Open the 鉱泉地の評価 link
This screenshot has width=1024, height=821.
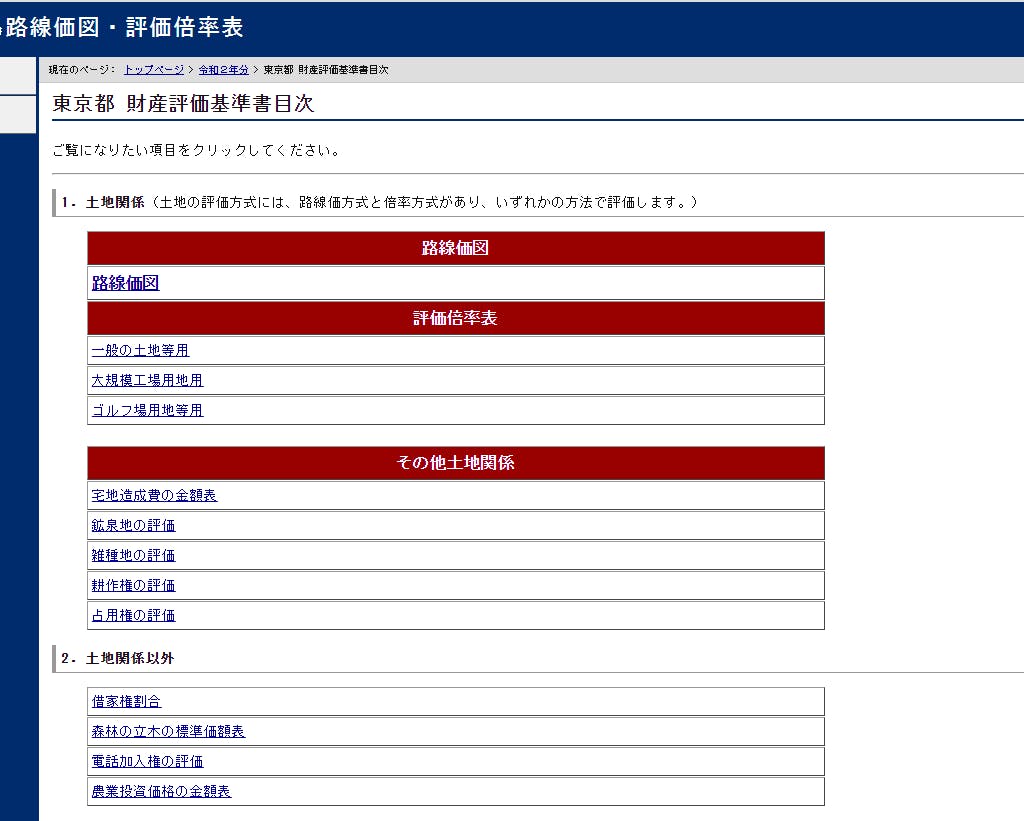[x=133, y=526]
